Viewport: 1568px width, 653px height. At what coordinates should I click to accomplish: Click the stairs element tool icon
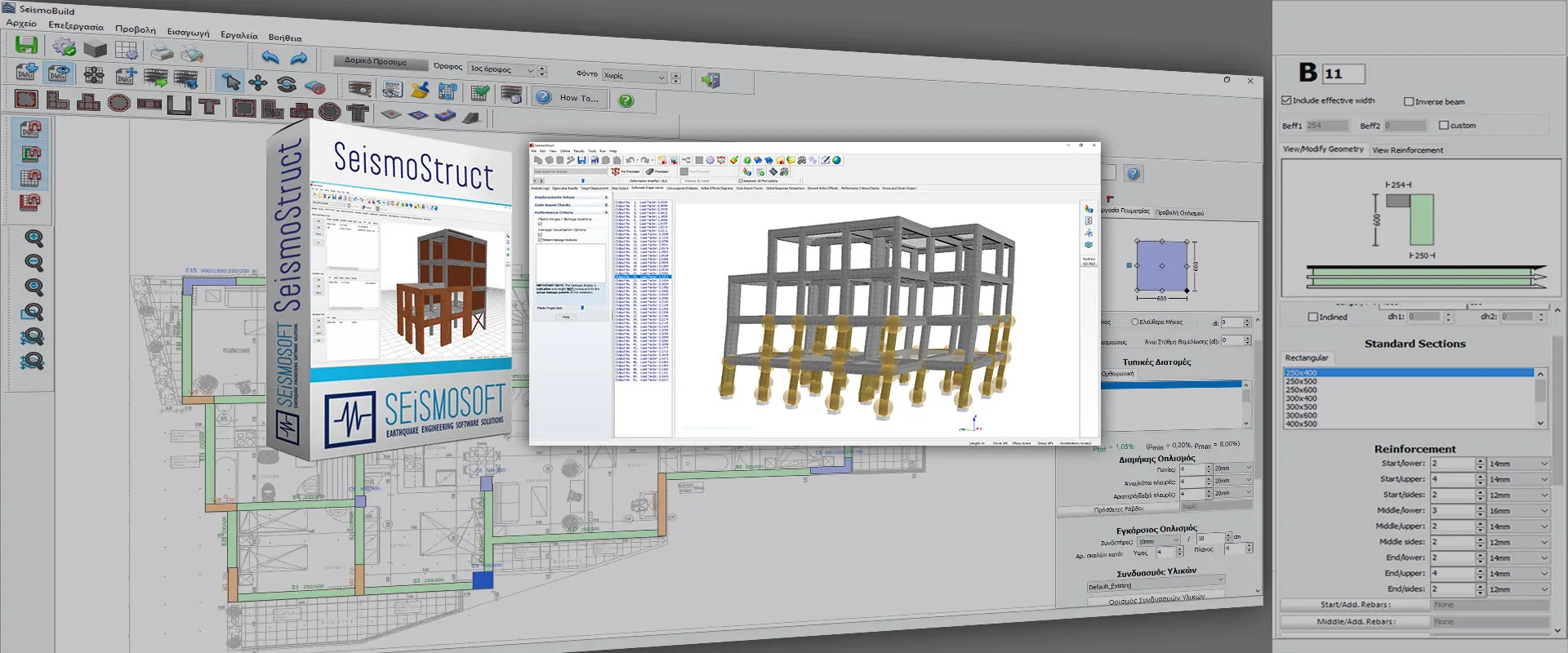pos(471,118)
